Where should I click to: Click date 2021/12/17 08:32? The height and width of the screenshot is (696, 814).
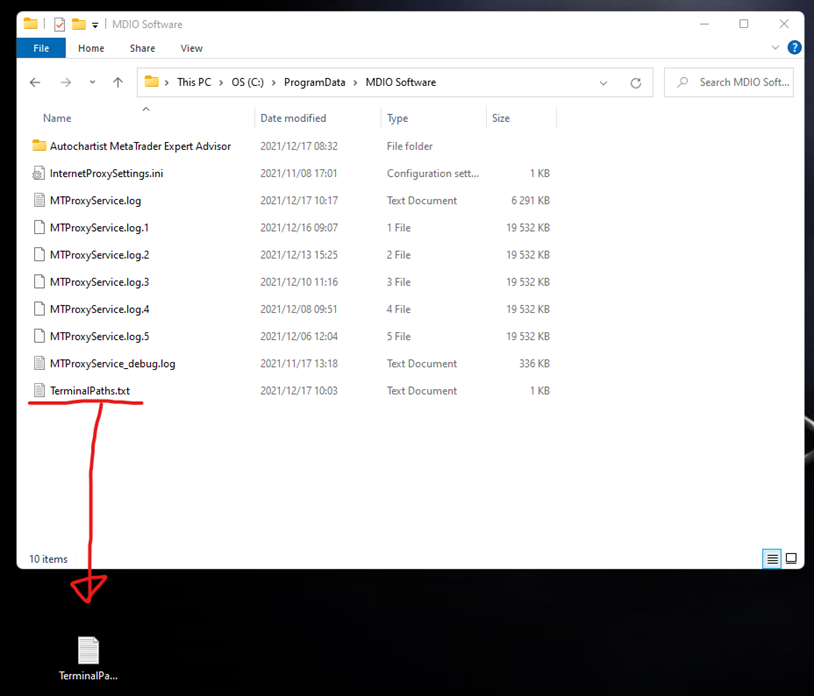pyautogui.click(x=299, y=146)
